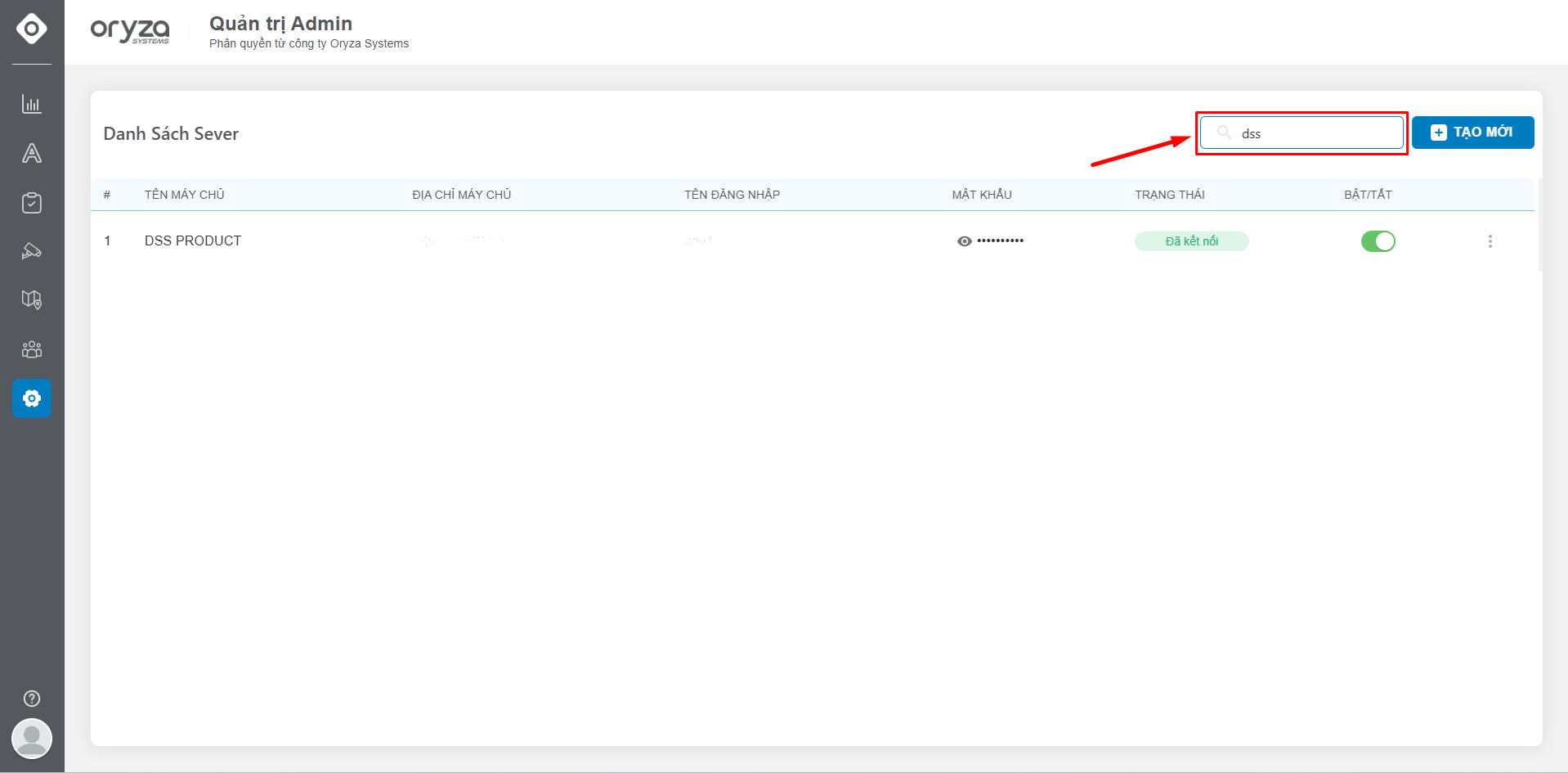Click the TÊN ĐĂNG NHẬP column header
The width and height of the screenshot is (1568, 773).
pos(732,195)
